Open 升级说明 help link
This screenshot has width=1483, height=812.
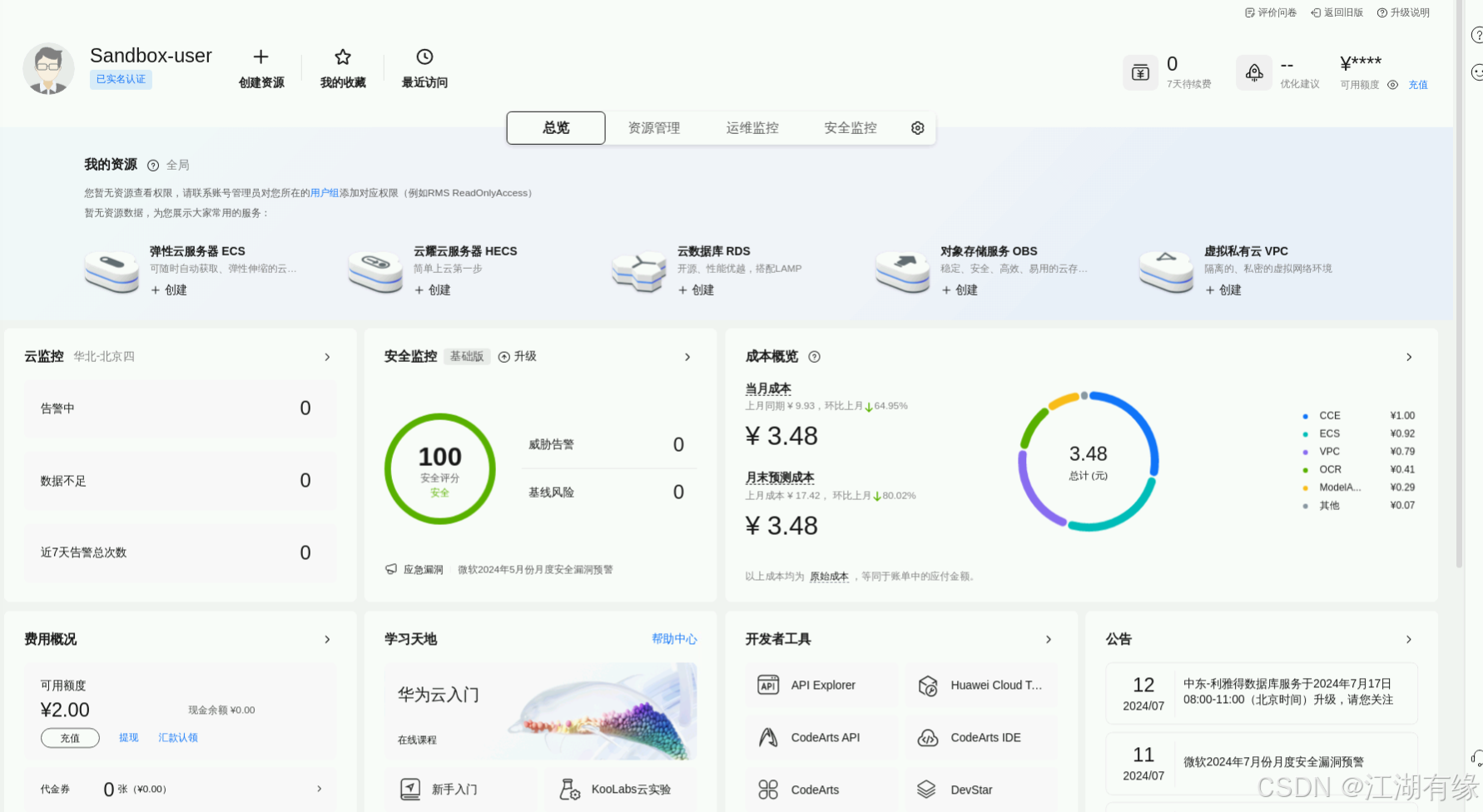1403,12
